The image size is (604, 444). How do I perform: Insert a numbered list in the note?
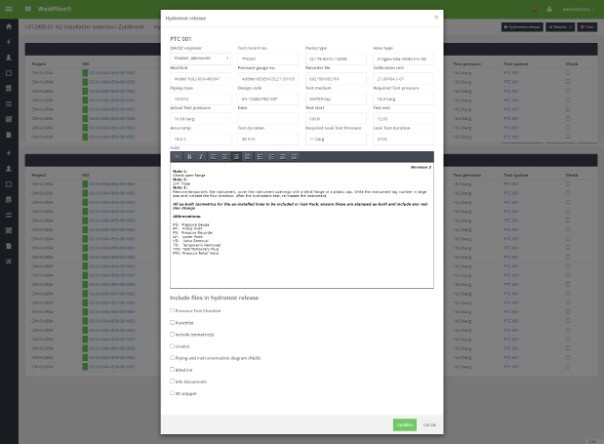pyautogui.click(x=272, y=156)
